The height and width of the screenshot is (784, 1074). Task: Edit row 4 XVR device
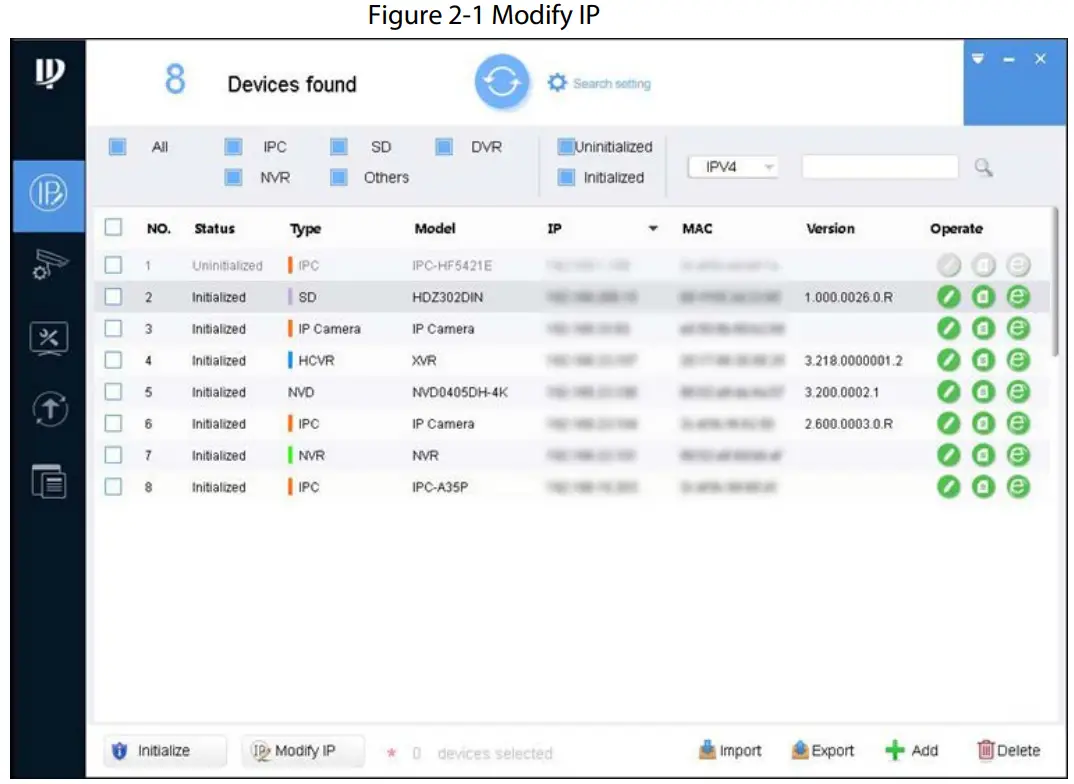pos(949,360)
